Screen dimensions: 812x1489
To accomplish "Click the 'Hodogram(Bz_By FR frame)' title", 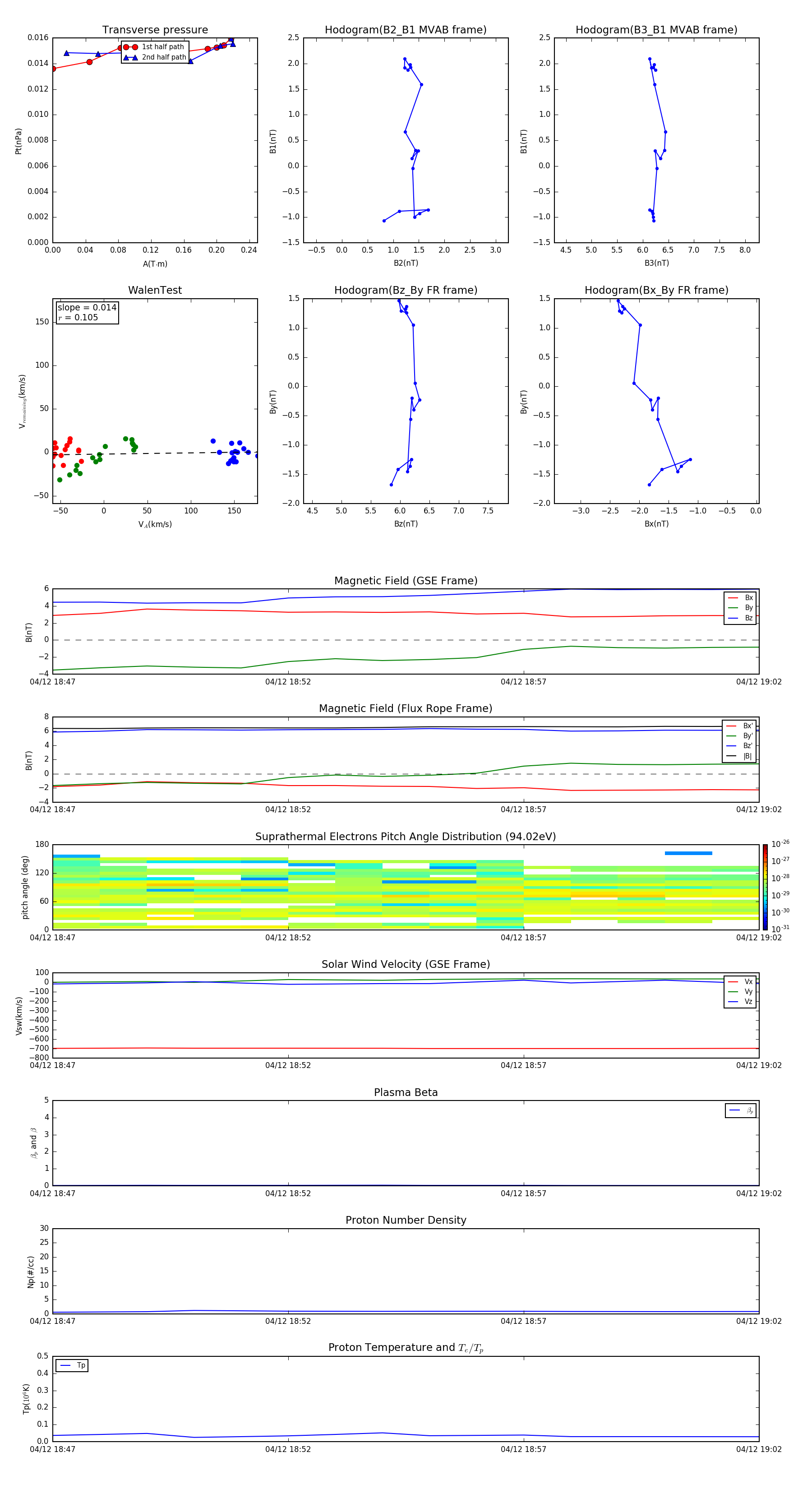I will (406, 290).
